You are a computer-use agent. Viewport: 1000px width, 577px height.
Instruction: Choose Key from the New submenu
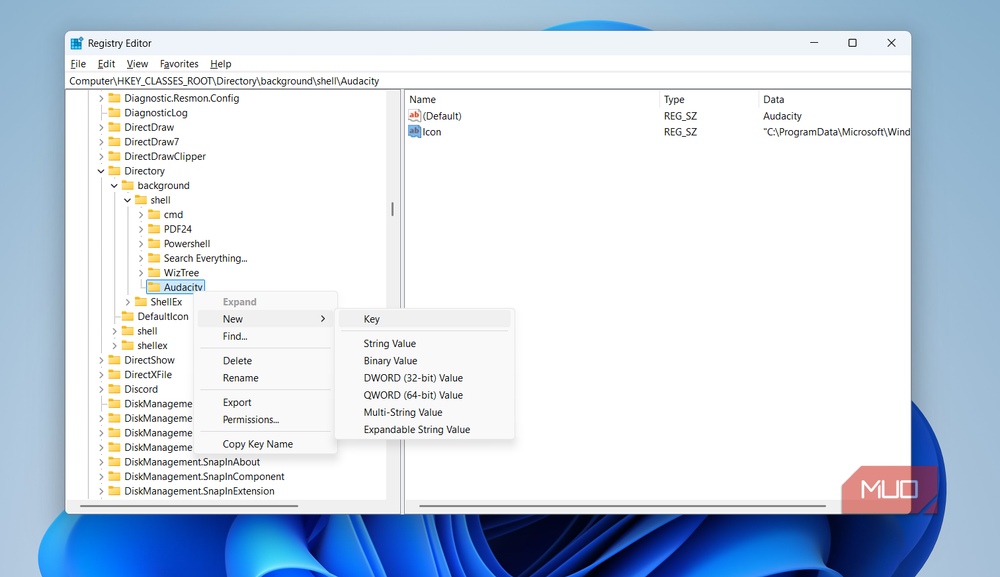pyautogui.click(x=425, y=319)
